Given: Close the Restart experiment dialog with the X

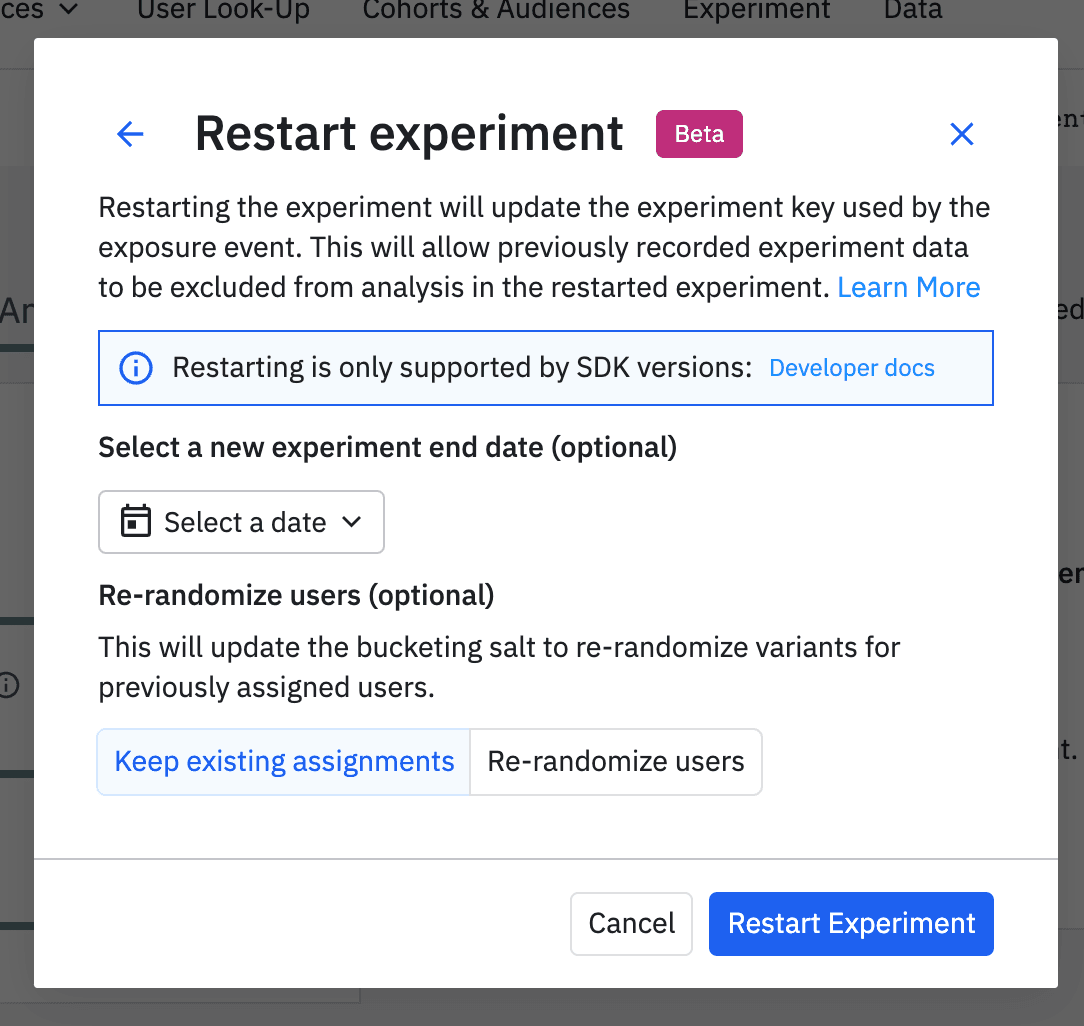Looking at the screenshot, I should (961, 133).
